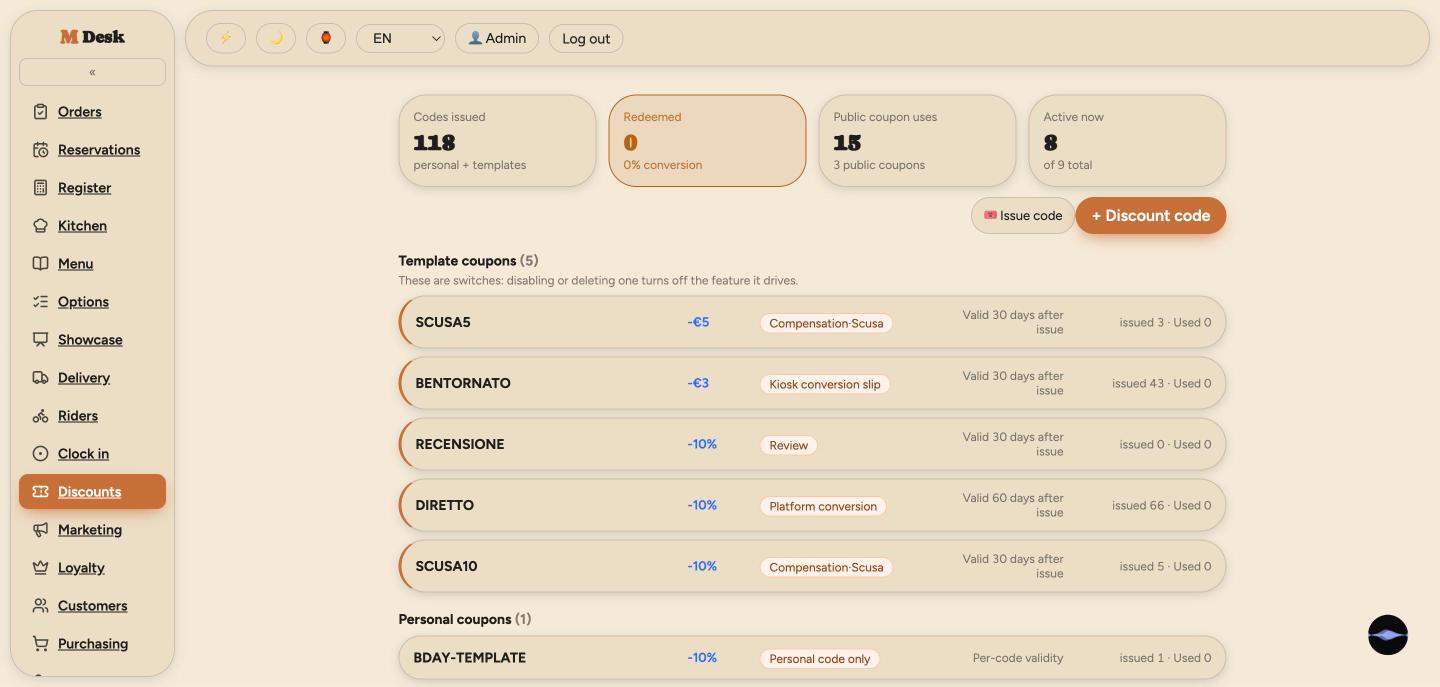Image resolution: width=1440 pixels, height=687 pixels.
Task: Select the Redeemed stat card
Action: click(x=707, y=141)
